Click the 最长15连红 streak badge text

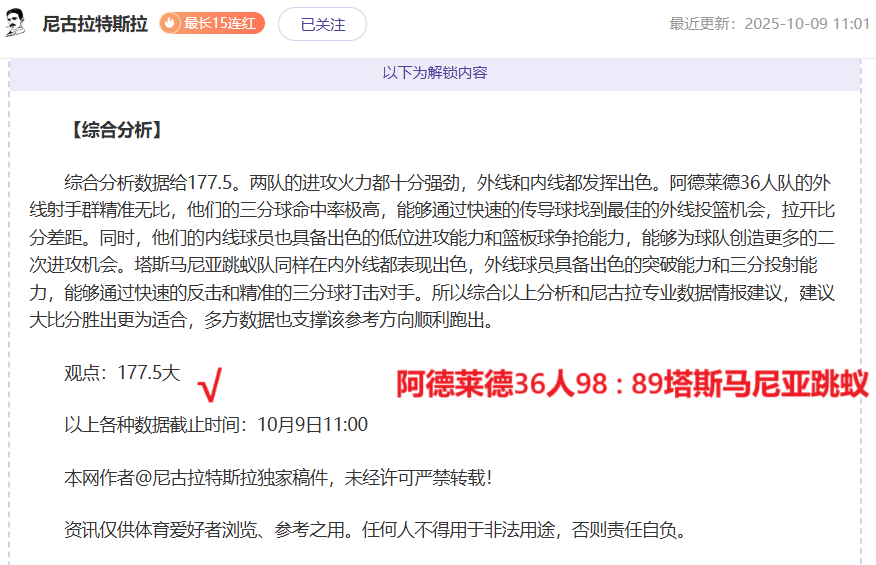coord(222,23)
